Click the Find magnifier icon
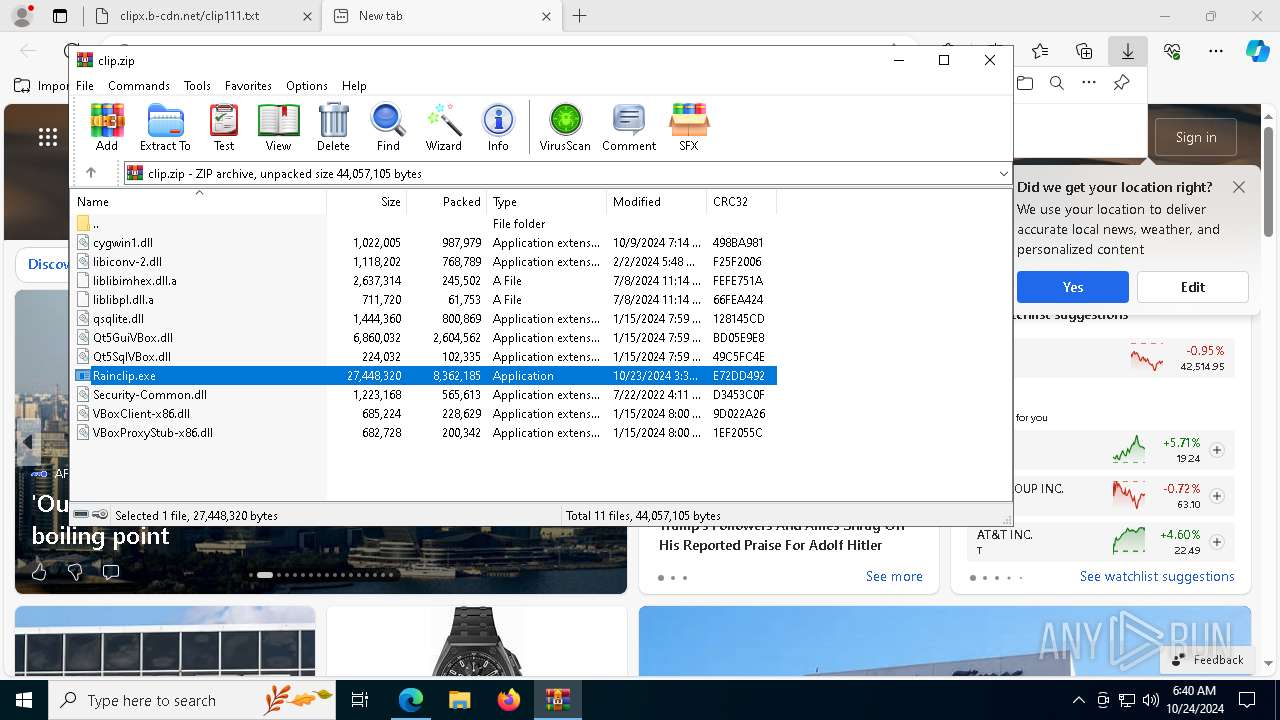The image size is (1280, 720). [x=388, y=127]
